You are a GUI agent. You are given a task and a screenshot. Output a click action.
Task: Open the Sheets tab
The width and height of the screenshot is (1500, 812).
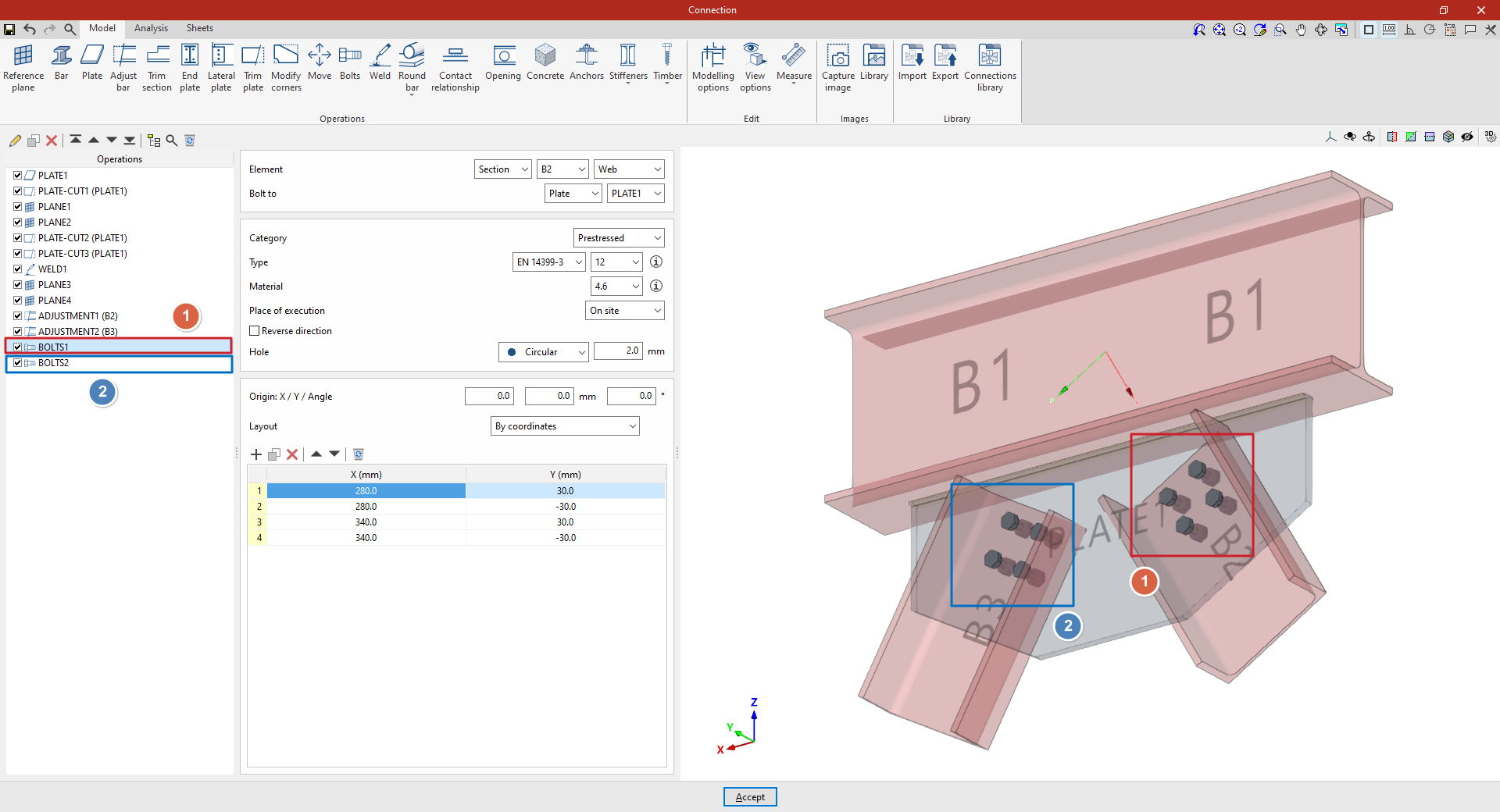tap(199, 28)
